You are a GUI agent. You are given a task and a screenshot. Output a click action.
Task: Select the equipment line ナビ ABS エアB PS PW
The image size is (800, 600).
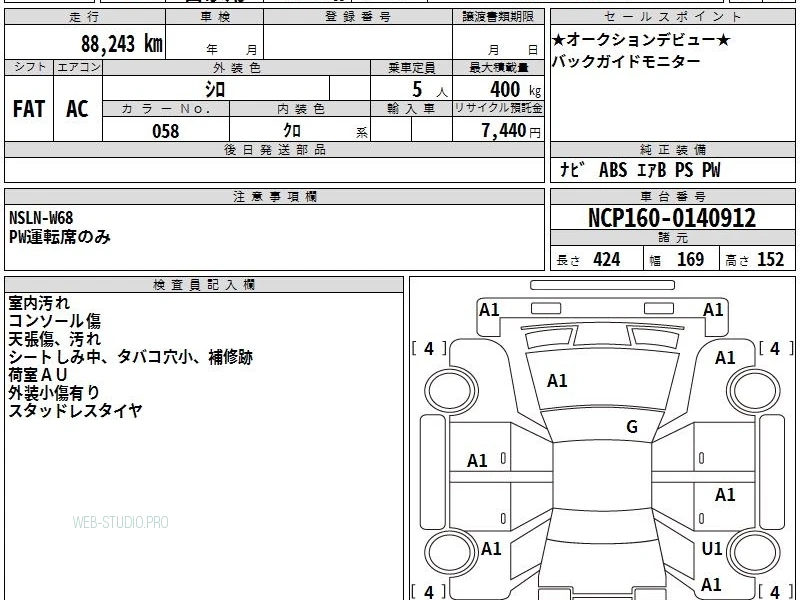640,169
